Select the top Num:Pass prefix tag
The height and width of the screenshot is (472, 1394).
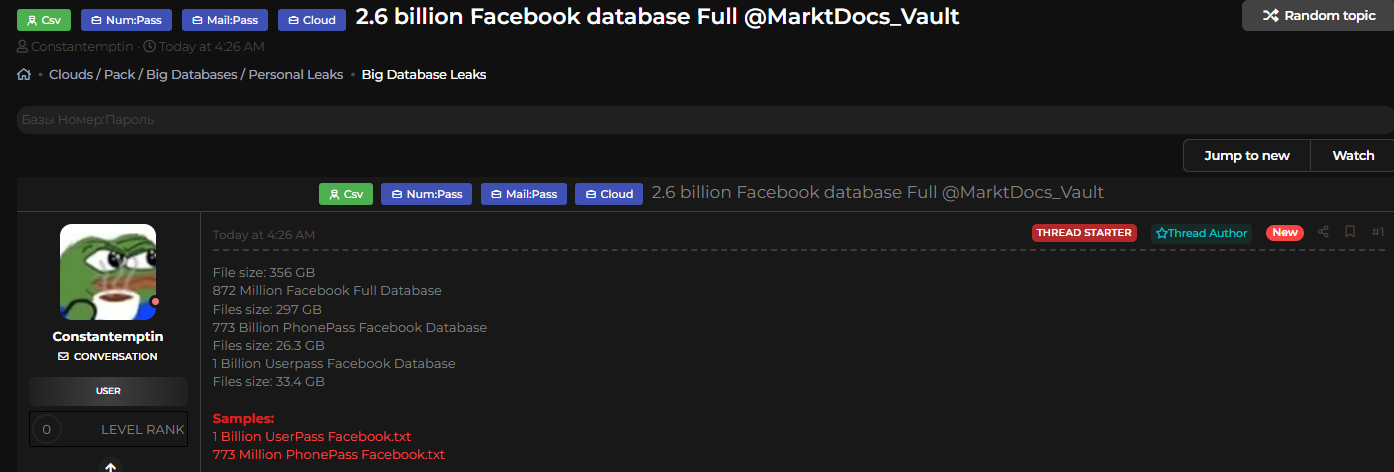127,19
